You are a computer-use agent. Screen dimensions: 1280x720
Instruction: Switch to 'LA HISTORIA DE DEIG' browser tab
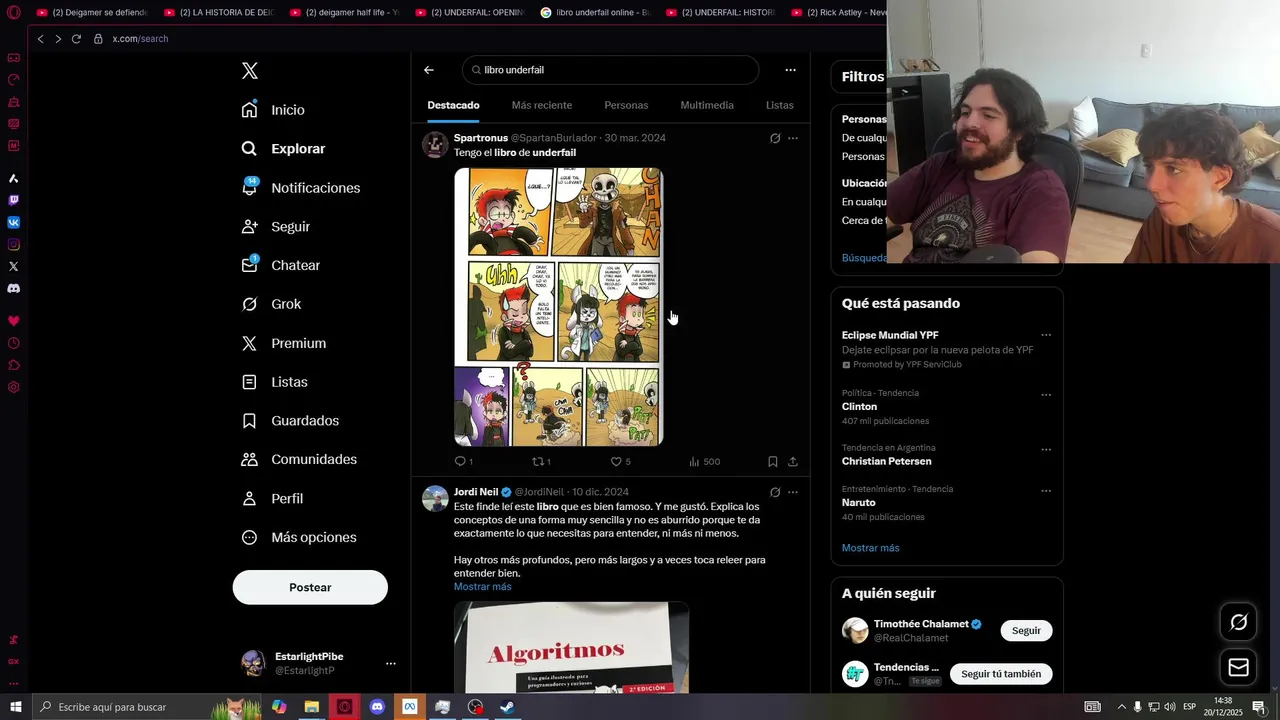coord(218,13)
